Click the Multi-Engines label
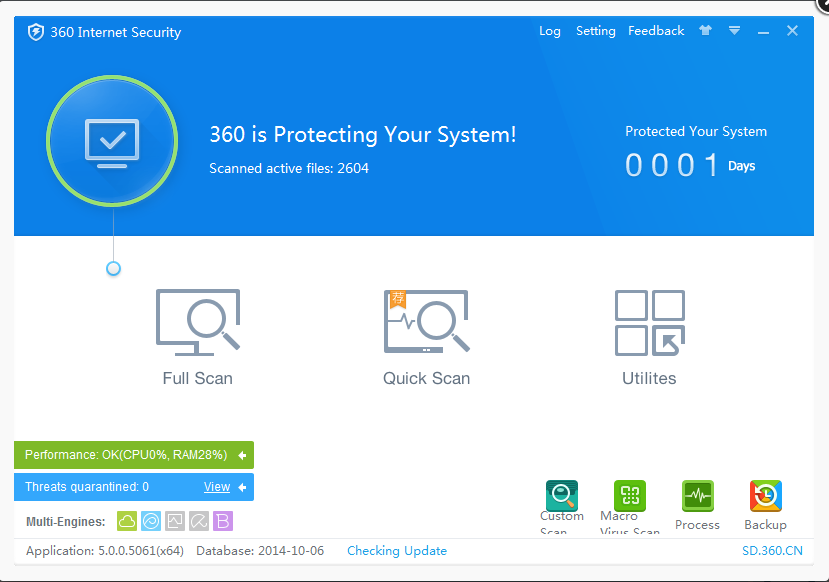 click(66, 522)
